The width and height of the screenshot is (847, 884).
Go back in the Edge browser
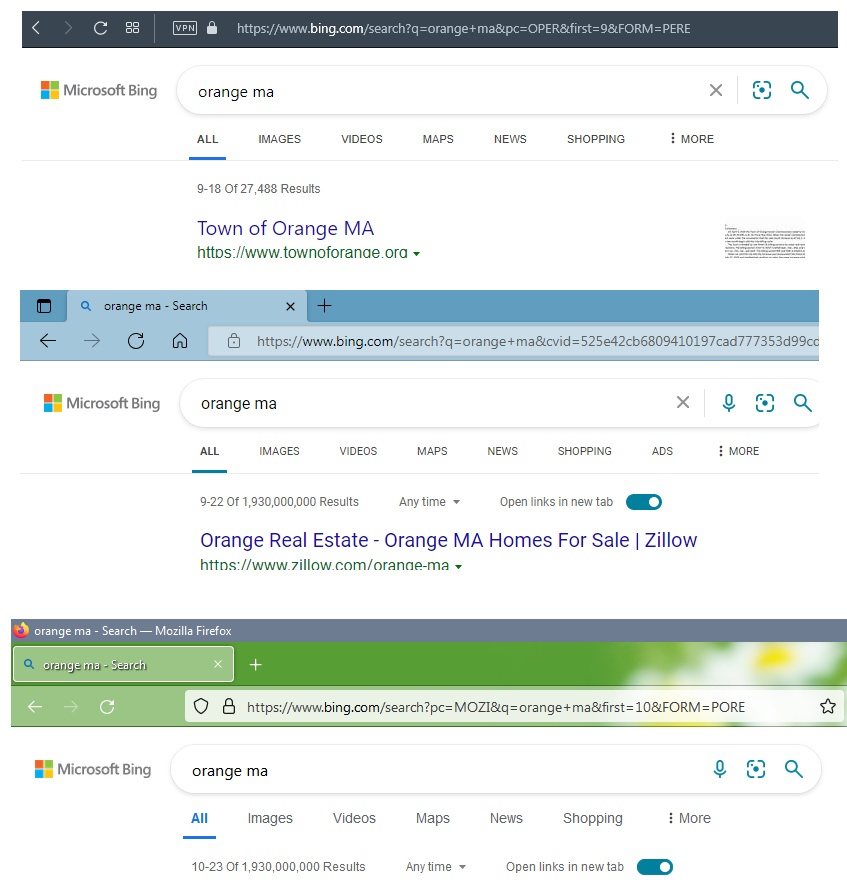(48, 341)
